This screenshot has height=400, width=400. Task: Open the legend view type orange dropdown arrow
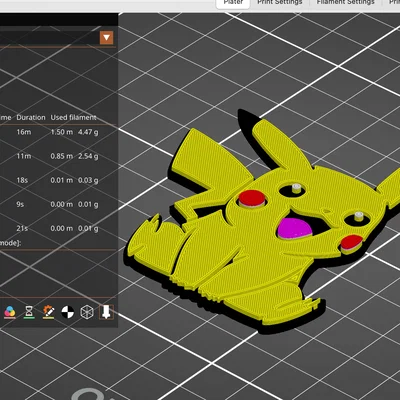107,38
